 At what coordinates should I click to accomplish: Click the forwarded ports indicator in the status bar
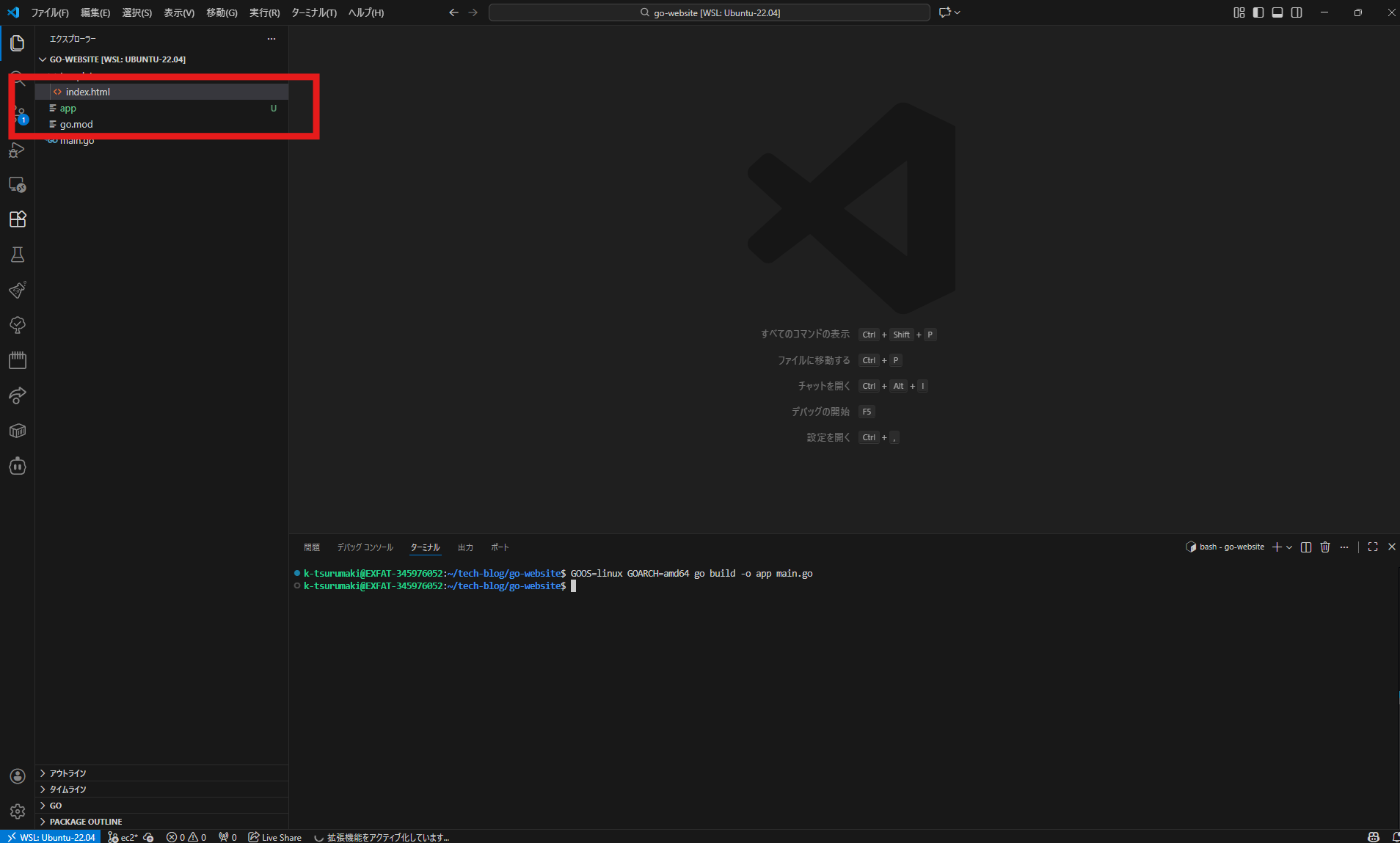[x=227, y=837]
